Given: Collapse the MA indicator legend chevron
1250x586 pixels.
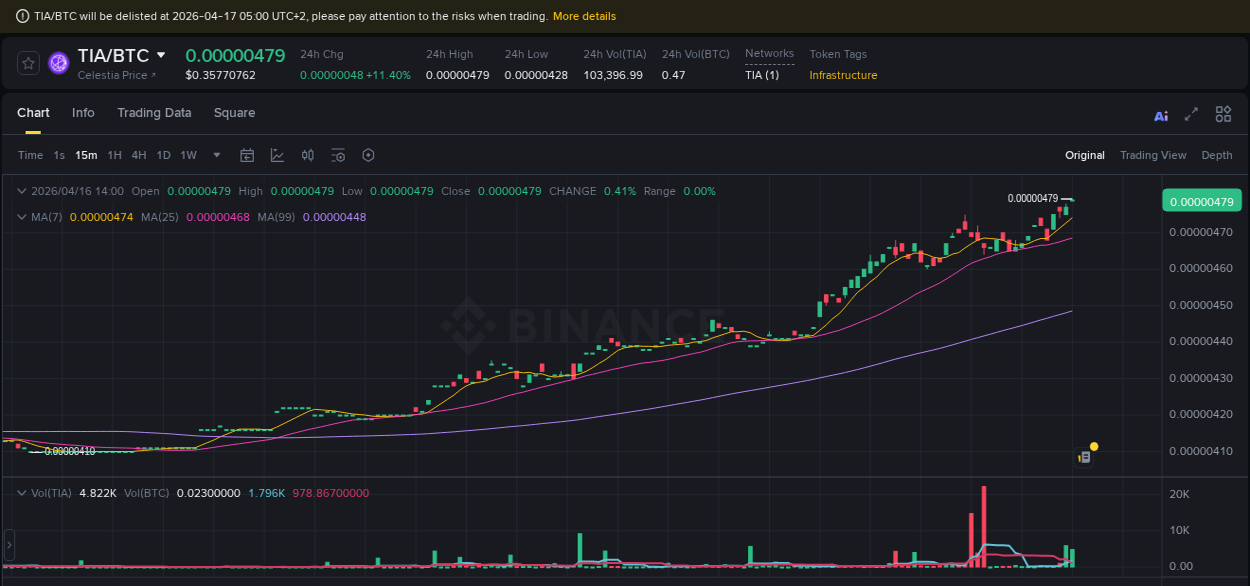Looking at the screenshot, I should pyautogui.click(x=23, y=217).
